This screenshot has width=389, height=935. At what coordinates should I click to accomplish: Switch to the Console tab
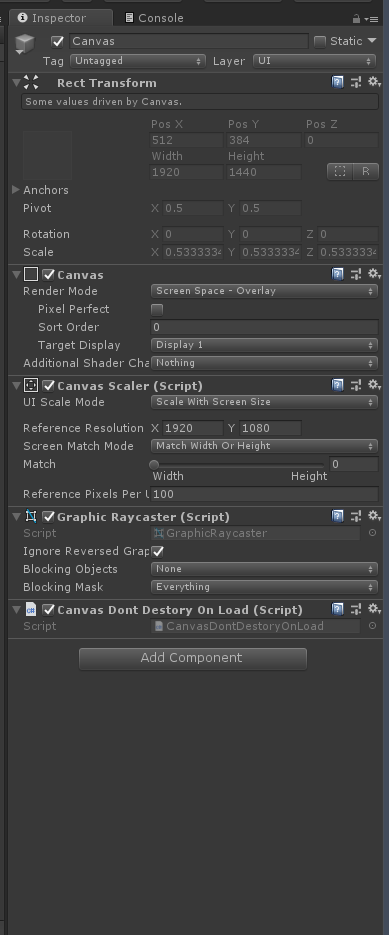[154, 18]
